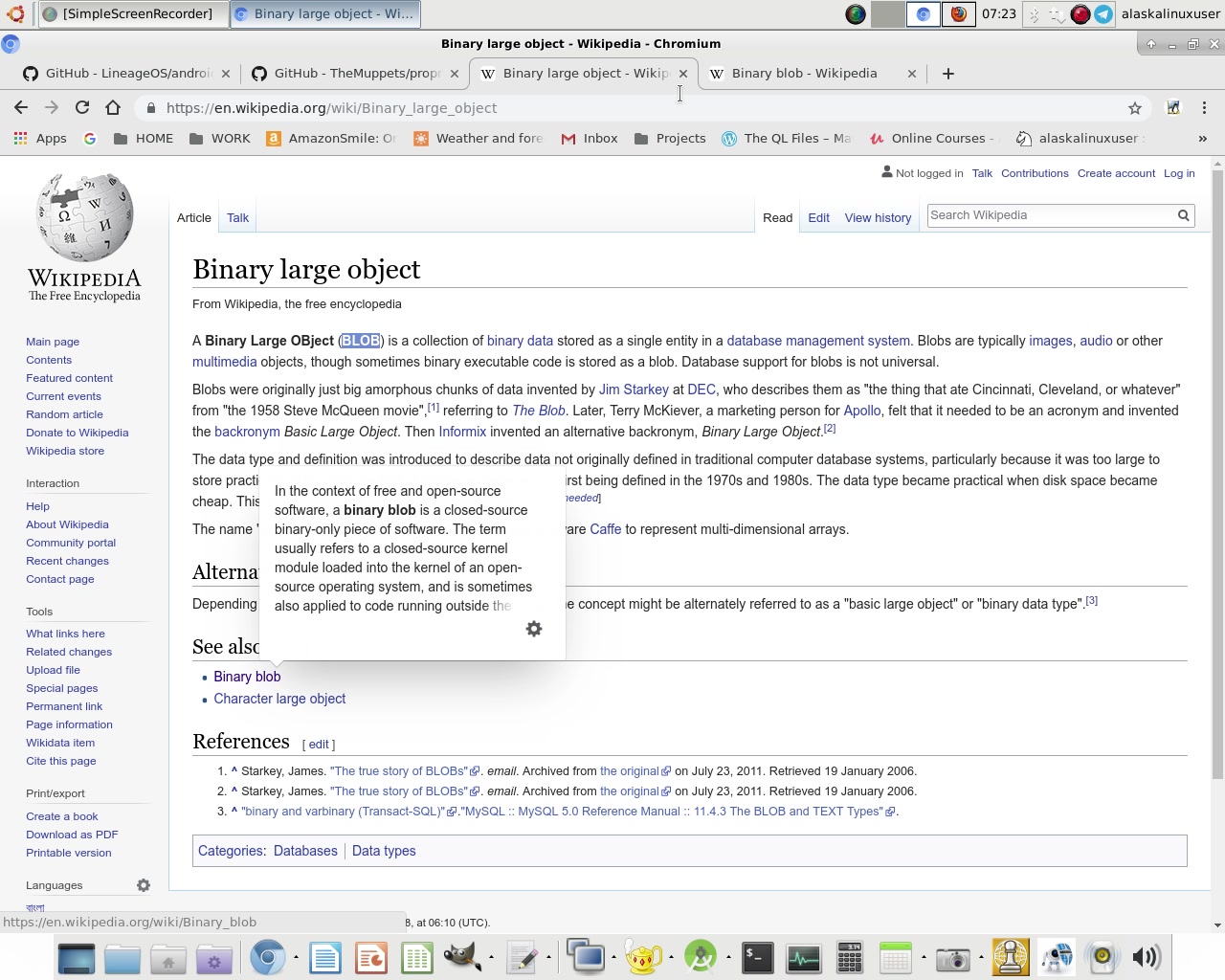Close the Binary large object tab

click(x=683, y=74)
